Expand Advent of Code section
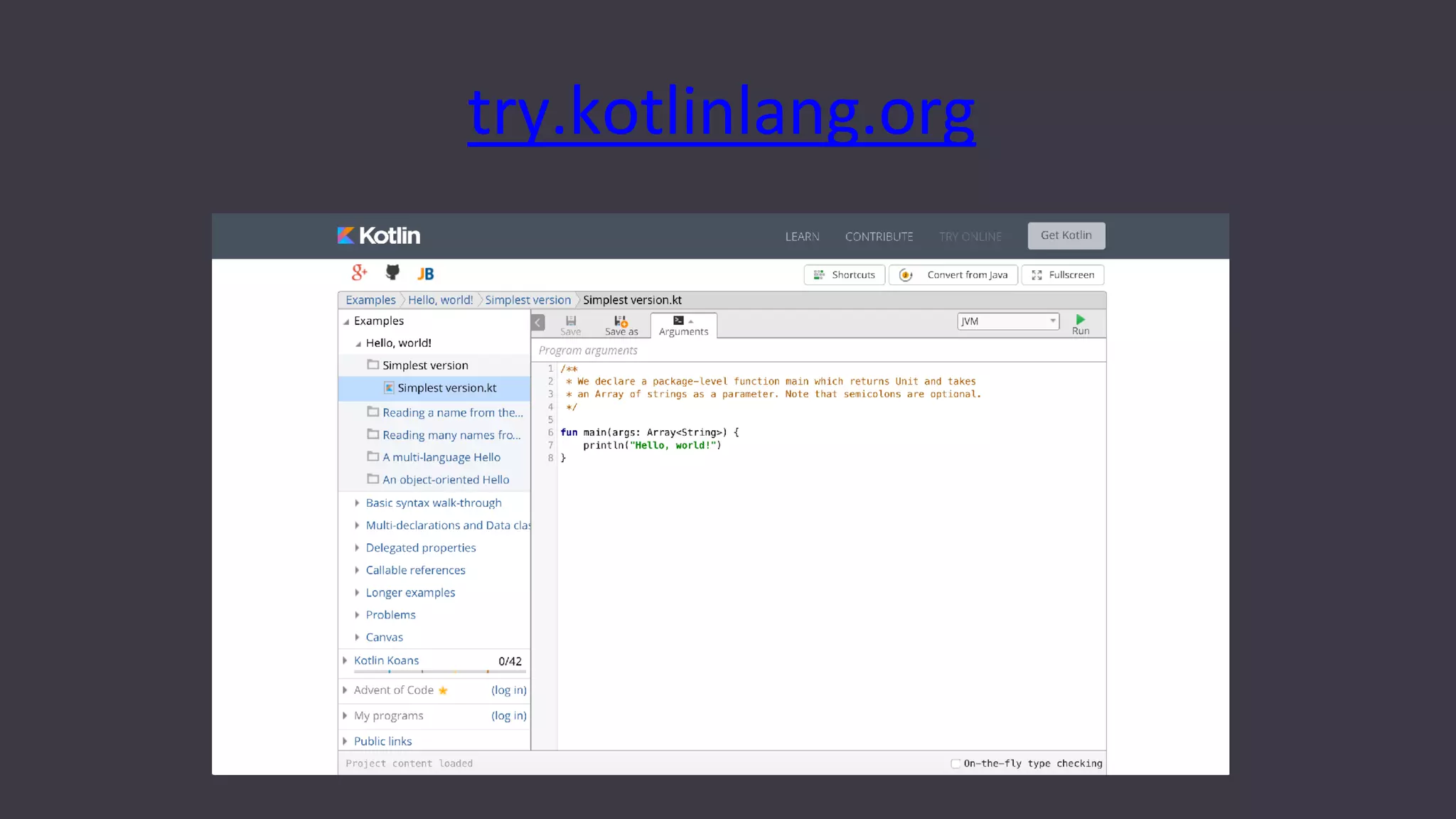 pyautogui.click(x=345, y=690)
